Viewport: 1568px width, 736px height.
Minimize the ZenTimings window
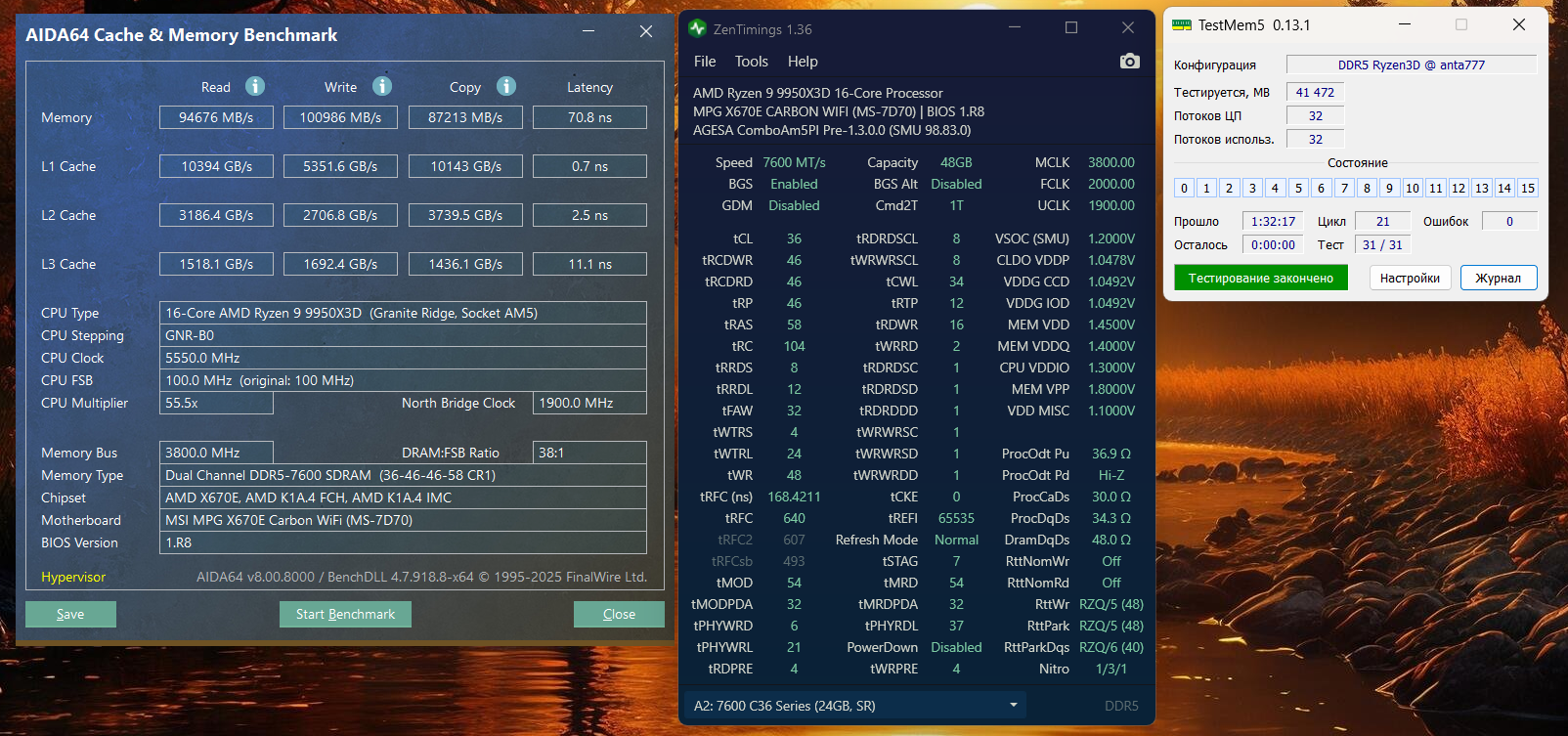(1015, 28)
